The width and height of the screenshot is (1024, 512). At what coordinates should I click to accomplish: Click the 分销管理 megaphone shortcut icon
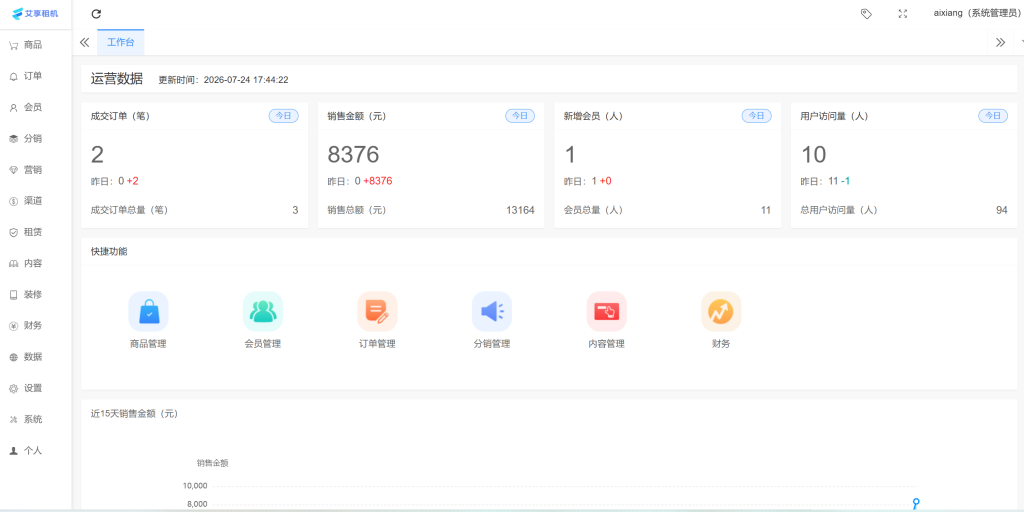(492, 312)
